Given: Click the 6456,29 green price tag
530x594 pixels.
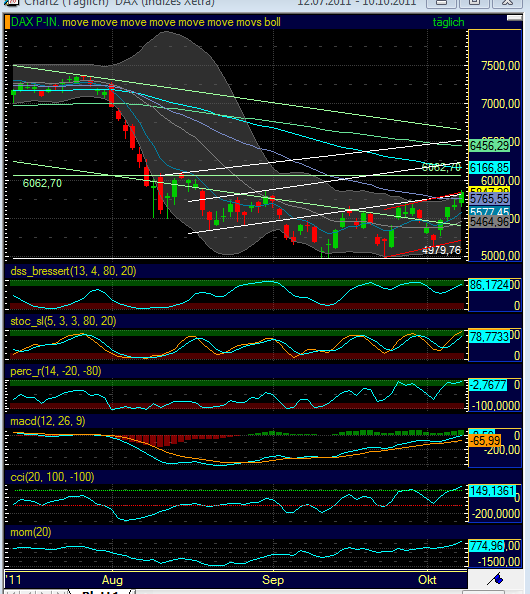Looking at the screenshot, I should pyautogui.click(x=489, y=145).
